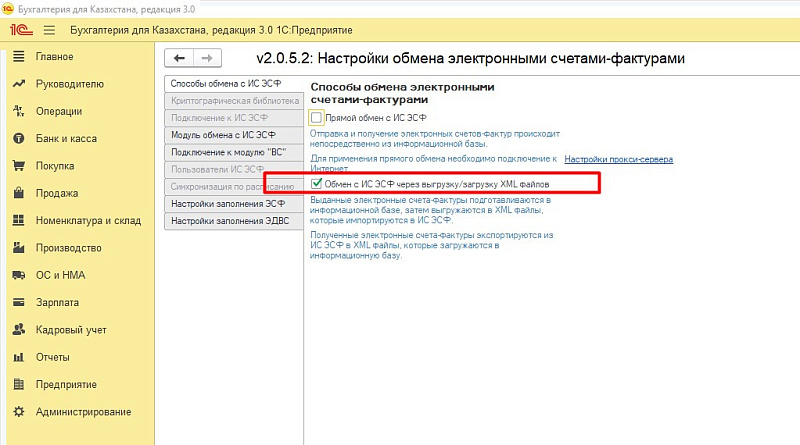This screenshot has height=445, width=800.
Task: Open the Главное section
Action: (x=54, y=57)
